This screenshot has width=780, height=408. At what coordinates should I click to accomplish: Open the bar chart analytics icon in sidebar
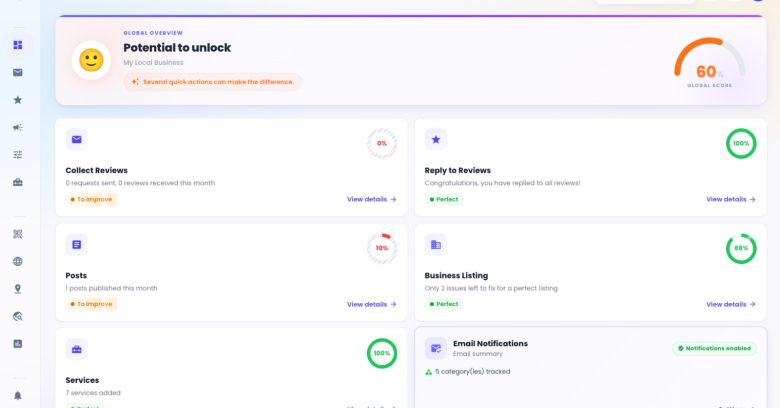18,344
